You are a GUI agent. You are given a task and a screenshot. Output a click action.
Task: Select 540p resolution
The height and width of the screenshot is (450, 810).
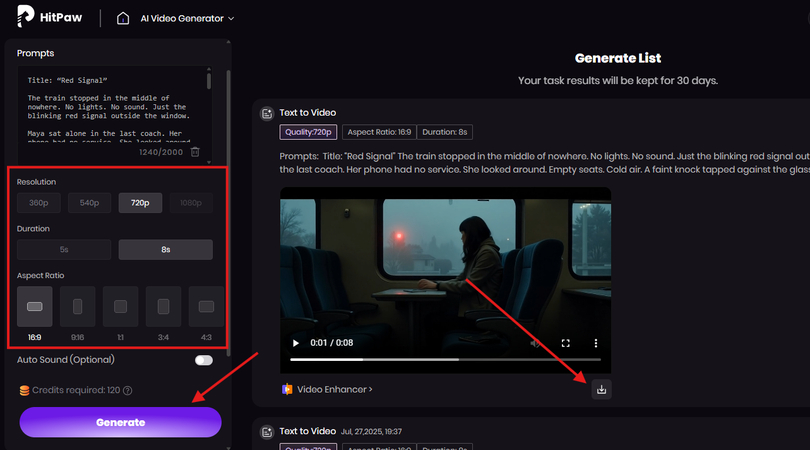click(89, 203)
